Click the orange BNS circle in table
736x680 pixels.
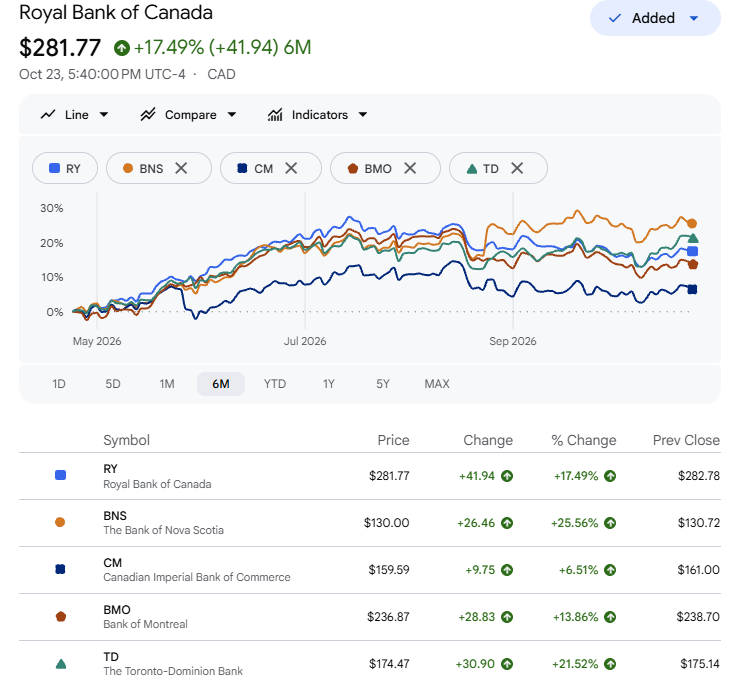(x=60, y=522)
